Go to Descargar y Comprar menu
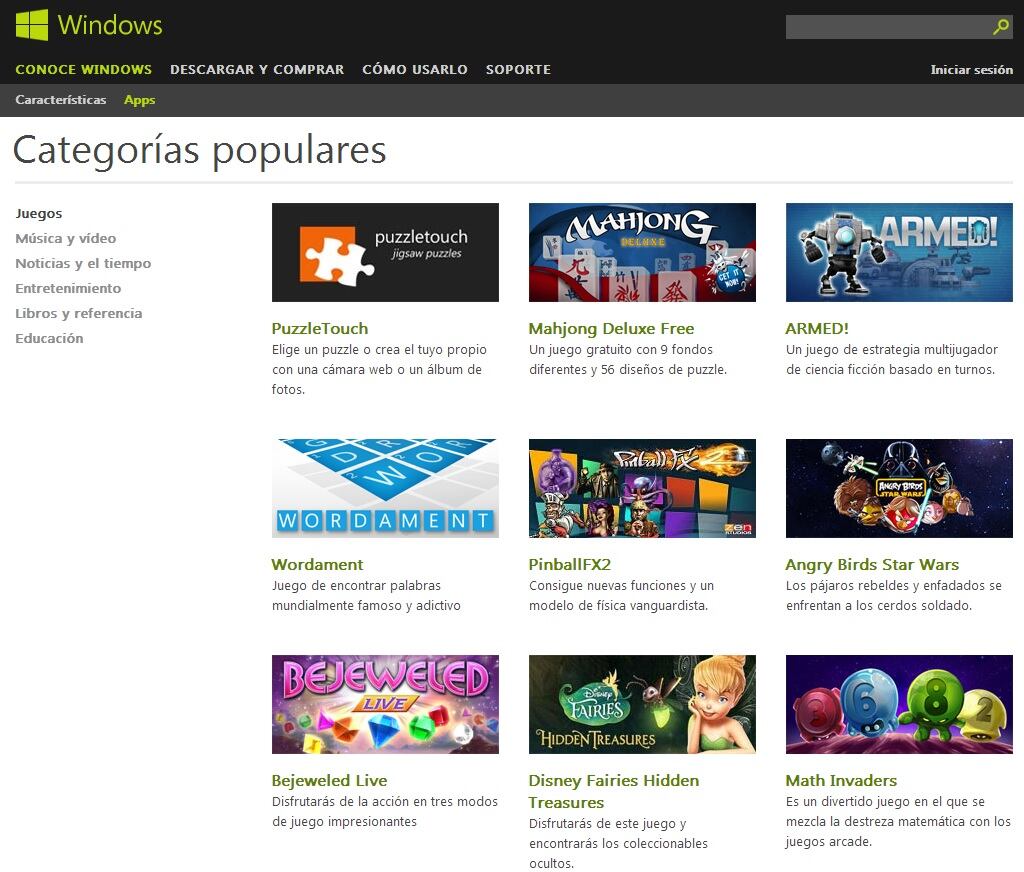 coord(257,70)
